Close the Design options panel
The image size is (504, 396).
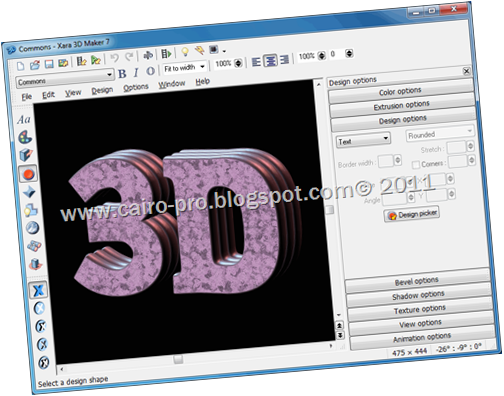click(x=466, y=71)
